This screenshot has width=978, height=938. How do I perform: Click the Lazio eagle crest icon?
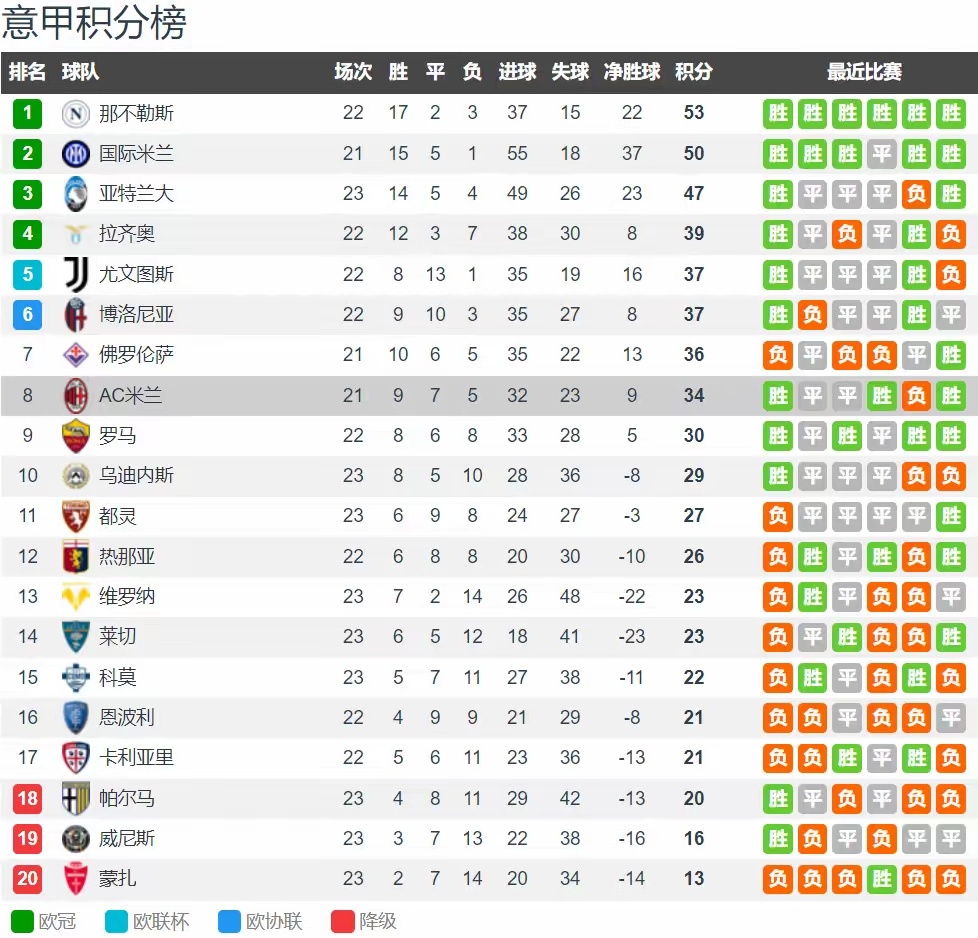coord(76,234)
